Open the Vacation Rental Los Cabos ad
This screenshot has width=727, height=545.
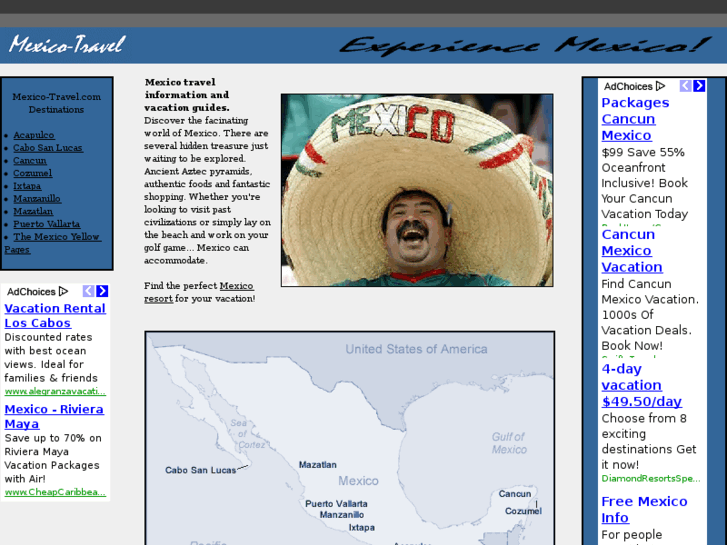55,315
